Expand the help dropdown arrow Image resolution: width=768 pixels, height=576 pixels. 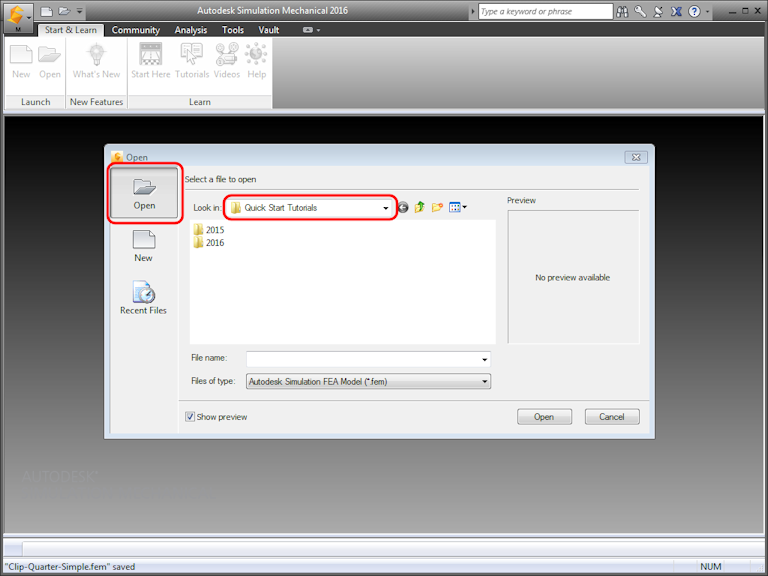pos(707,12)
